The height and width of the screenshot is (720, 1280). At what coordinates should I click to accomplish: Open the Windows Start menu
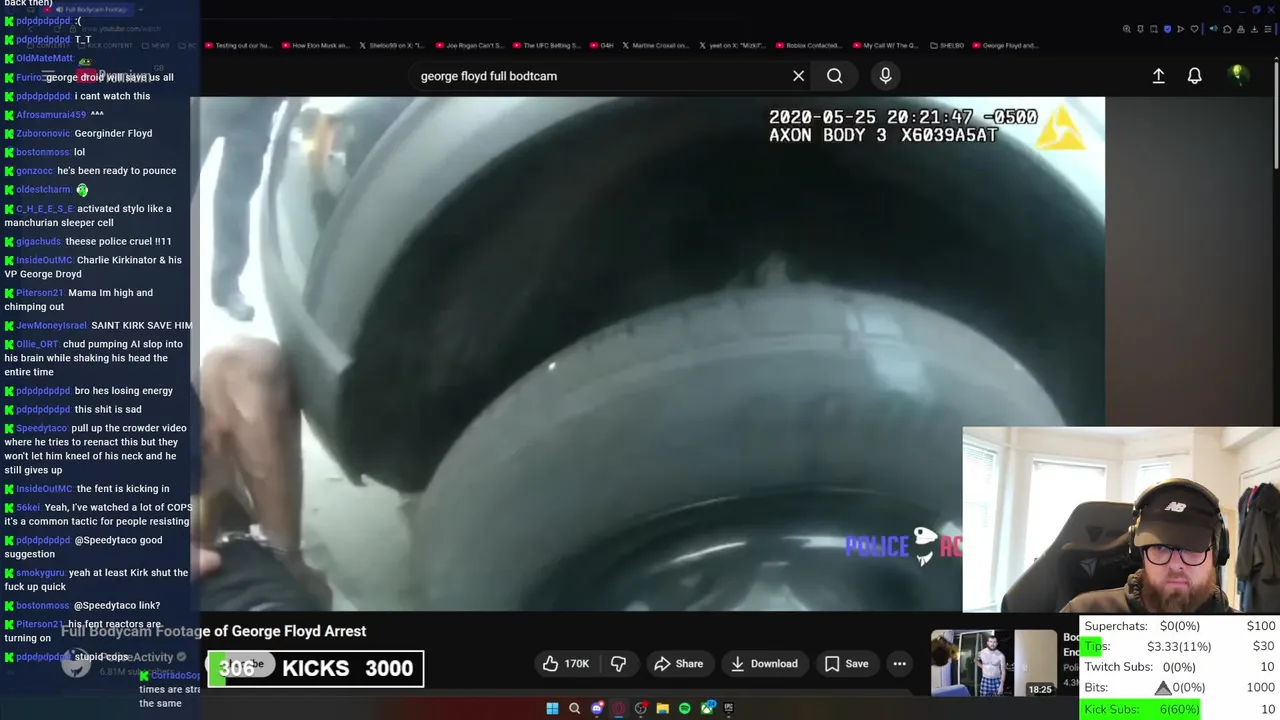552,708
